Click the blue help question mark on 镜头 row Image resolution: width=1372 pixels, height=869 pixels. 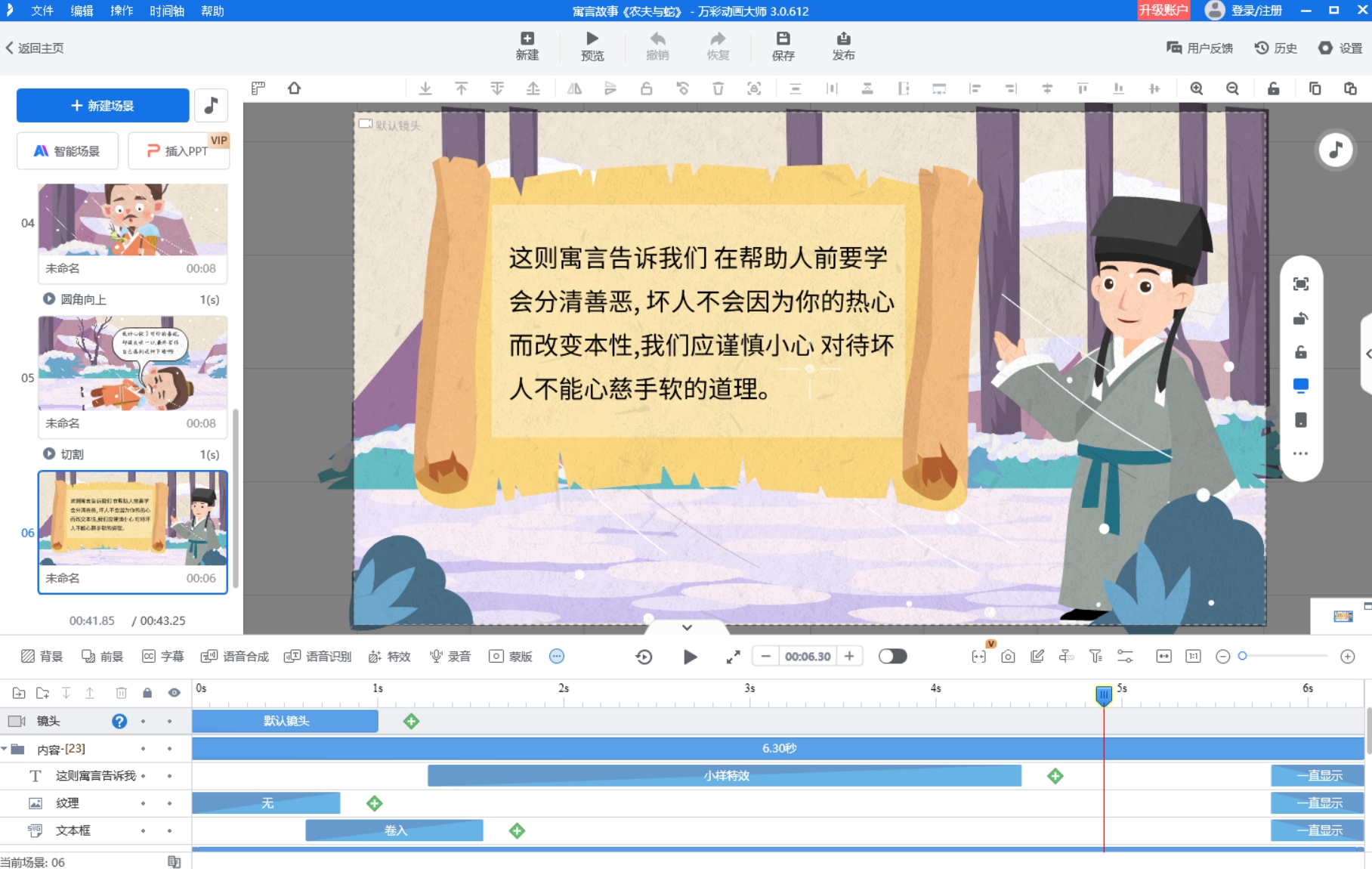click(x=119, y=721)
